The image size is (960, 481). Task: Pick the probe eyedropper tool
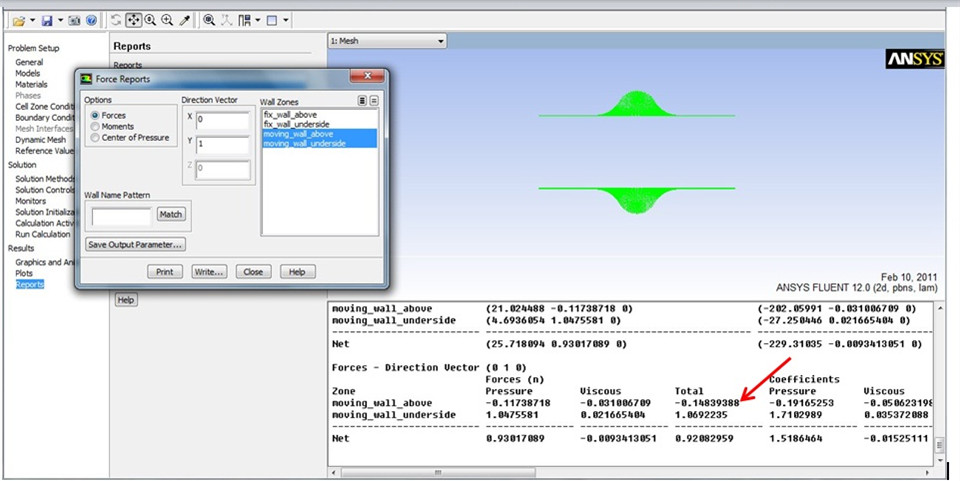tap(184, 20)
